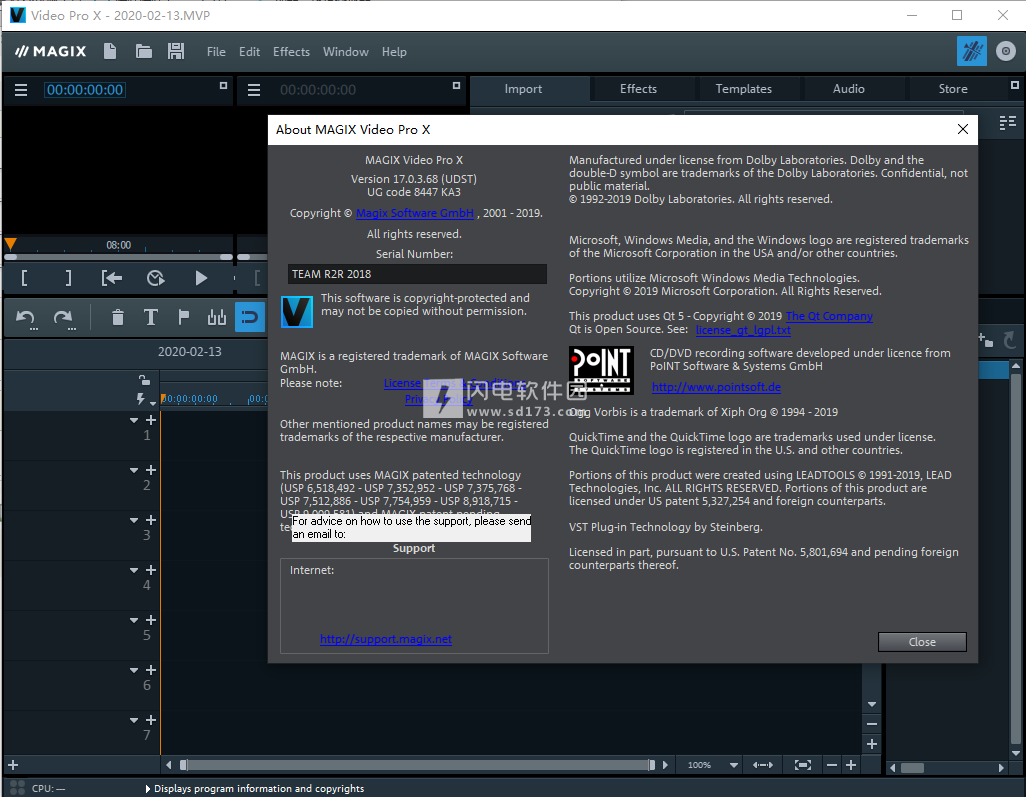Click the round disc icon in the top right

coord(1006,51)
